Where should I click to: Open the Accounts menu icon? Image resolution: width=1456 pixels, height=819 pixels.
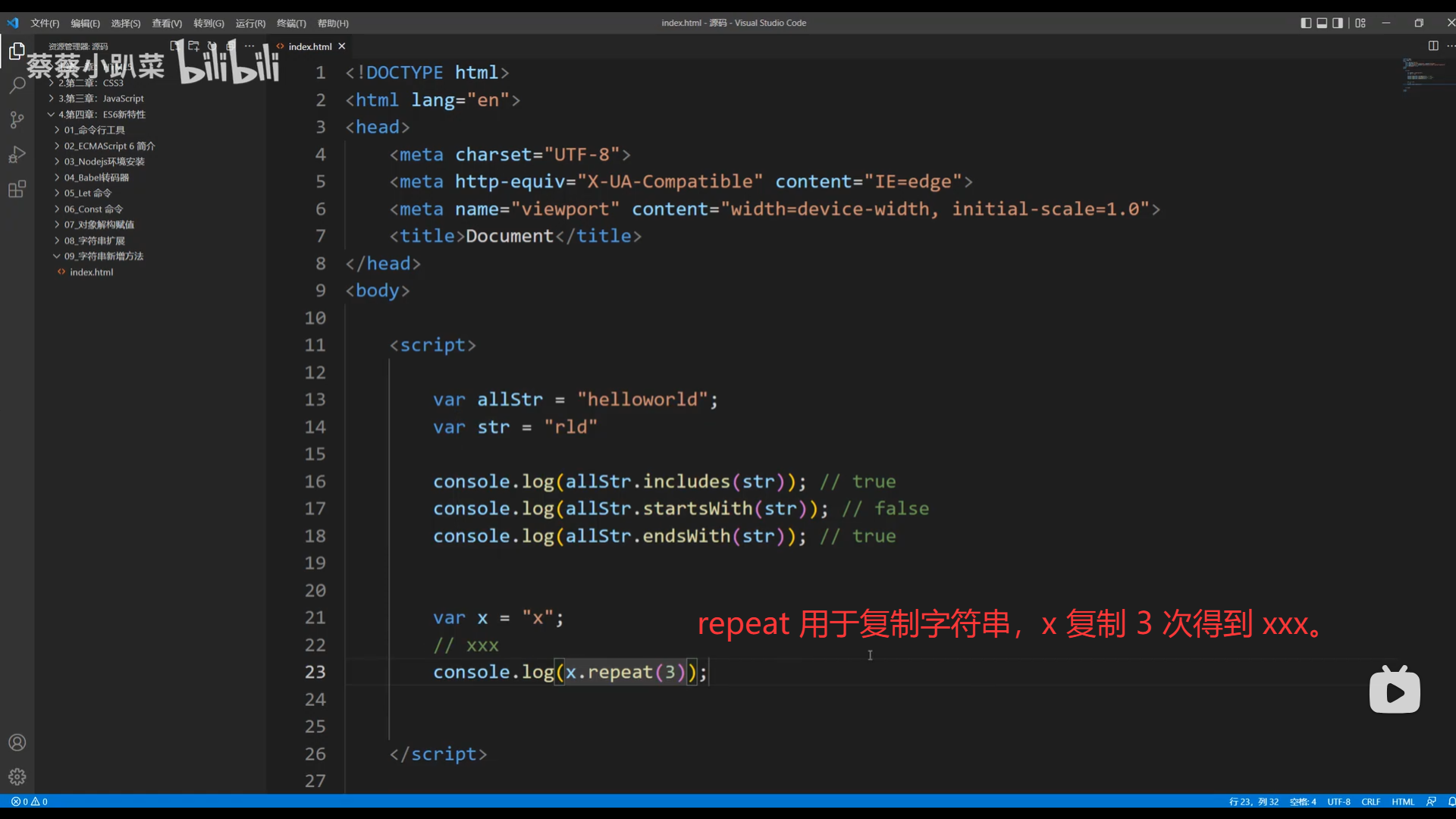click(x=17, y=742)
